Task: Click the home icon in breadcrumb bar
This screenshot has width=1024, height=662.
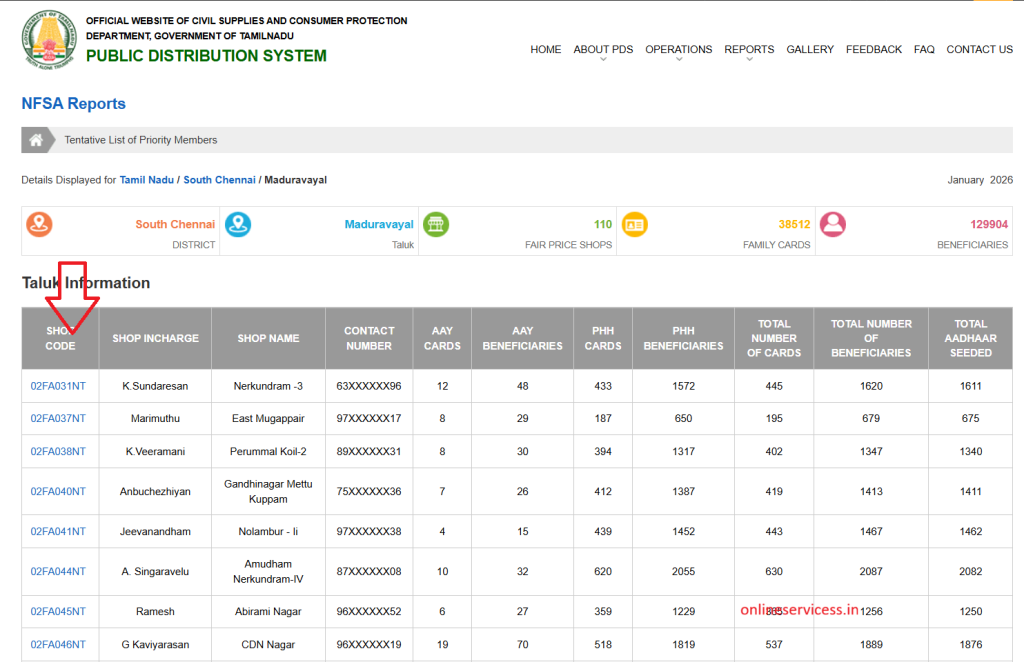Action: 36,140
